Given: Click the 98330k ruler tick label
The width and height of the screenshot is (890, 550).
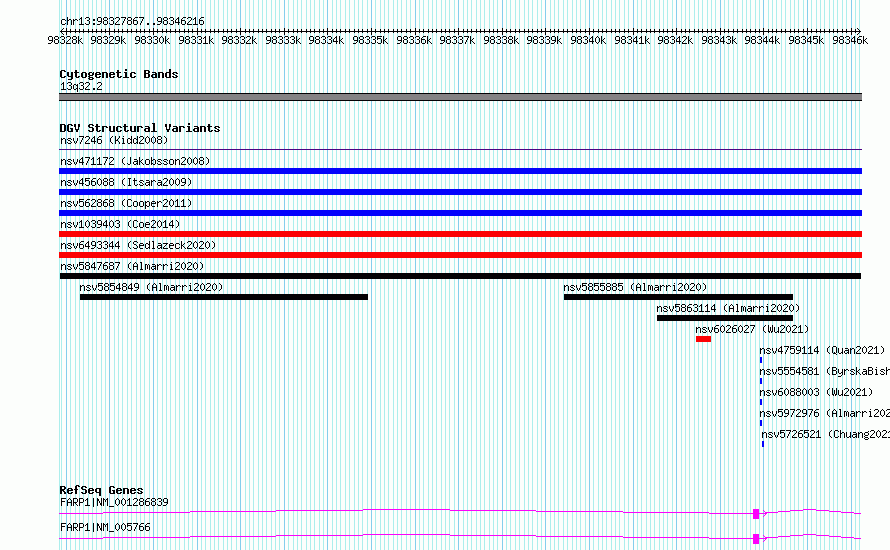Looking at the screenshot, I should pyautogui.click(x=152, y=40).
